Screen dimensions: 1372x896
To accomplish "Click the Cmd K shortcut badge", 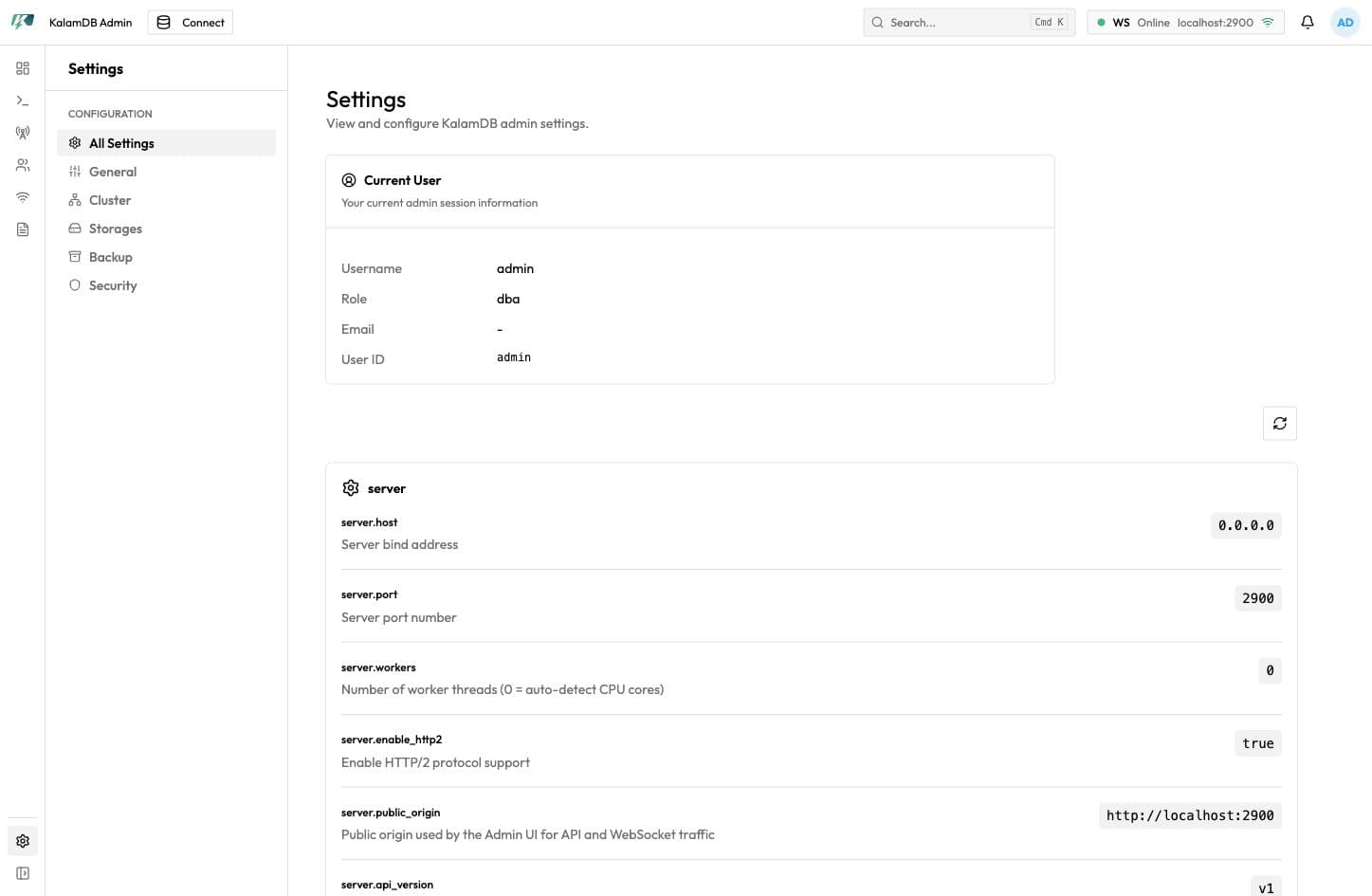I will pyautogui.click(x=1050, y=22).
